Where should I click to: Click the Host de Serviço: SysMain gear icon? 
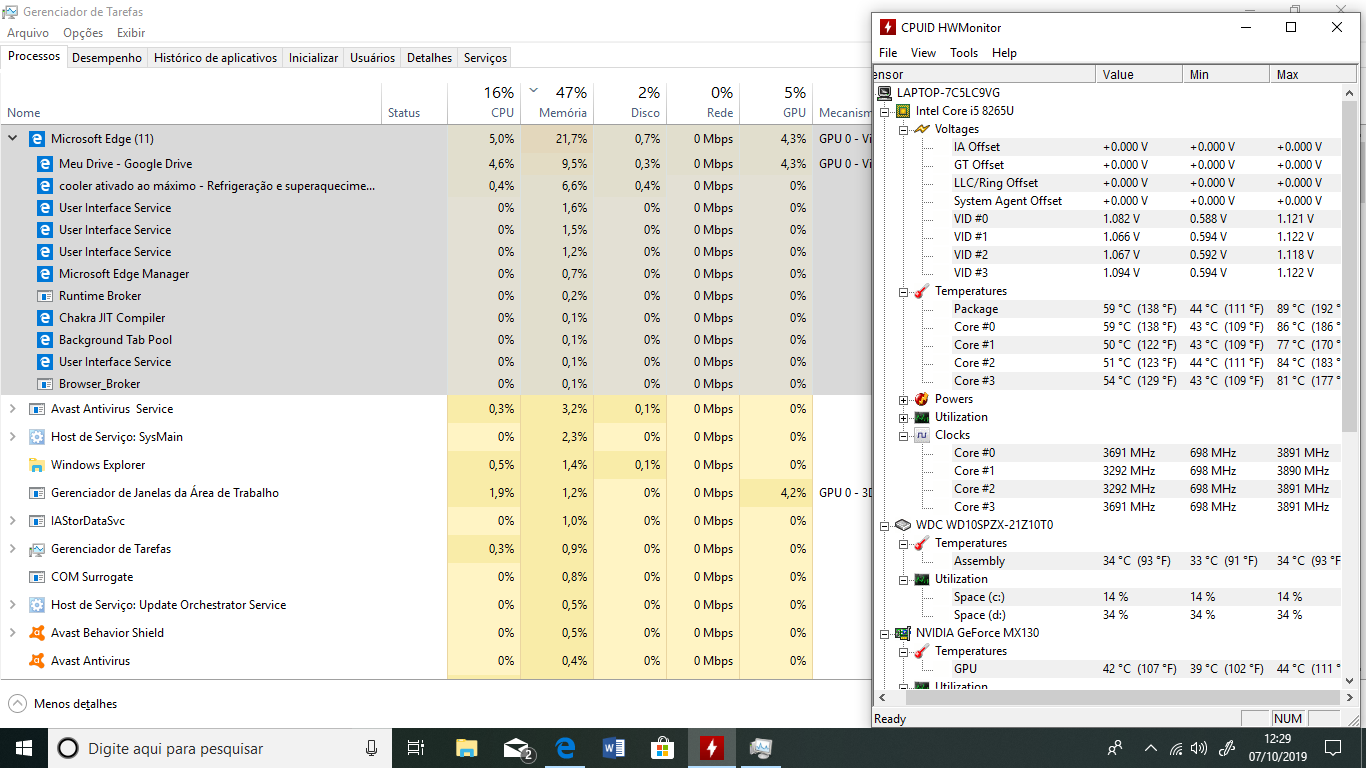click(x=37, y=437)
